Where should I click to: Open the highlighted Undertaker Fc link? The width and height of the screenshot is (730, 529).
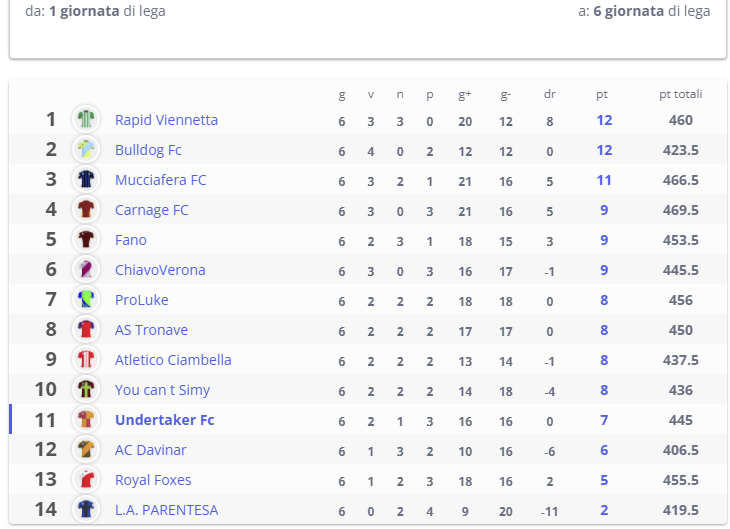point(165,420)
